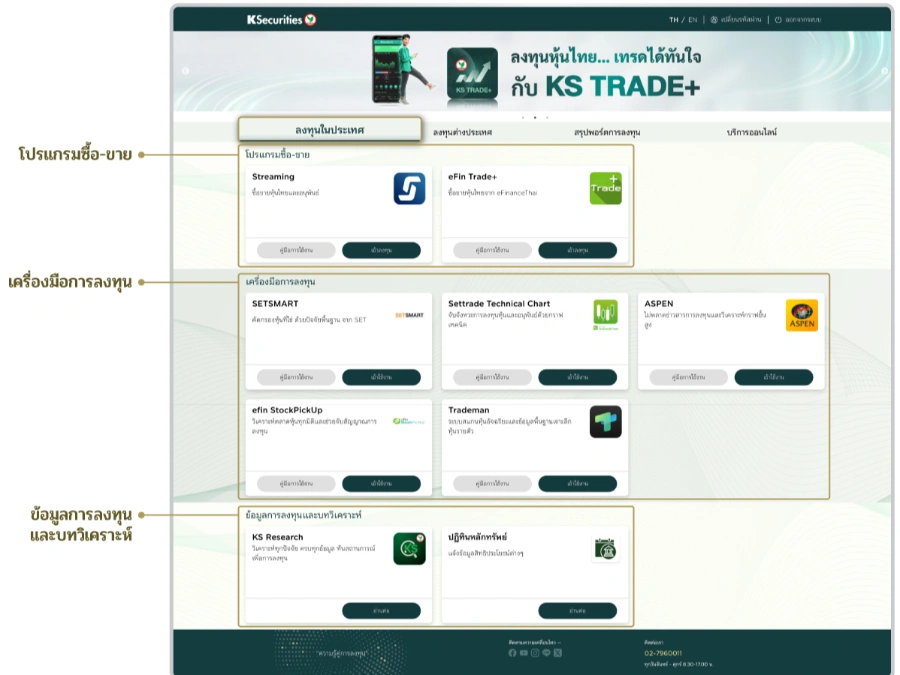Open the Facebook icon in the footer
900x675 pixels.
point(512,653)
